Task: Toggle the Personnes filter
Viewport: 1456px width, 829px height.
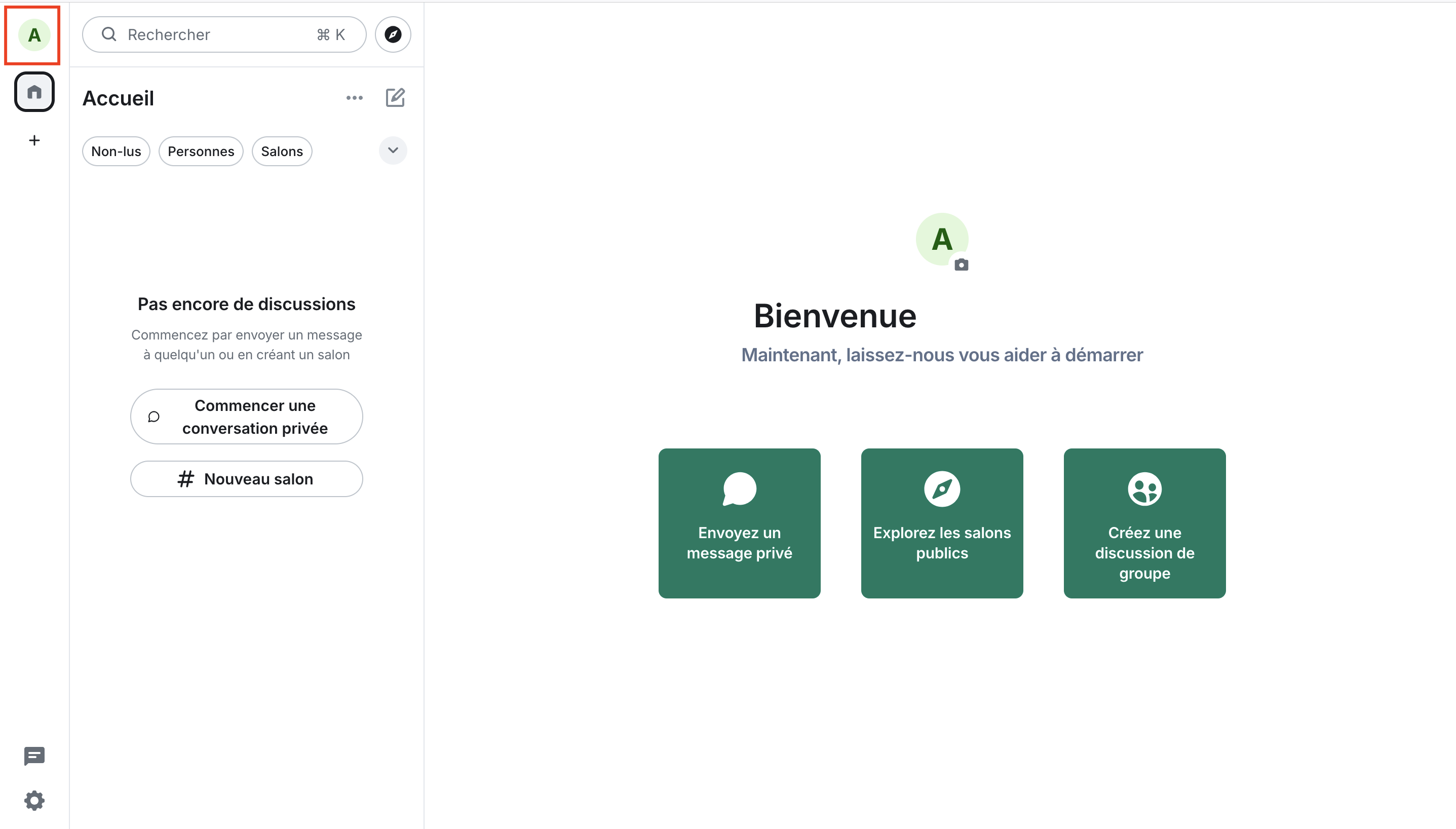Action: click(x=201, y=152)
